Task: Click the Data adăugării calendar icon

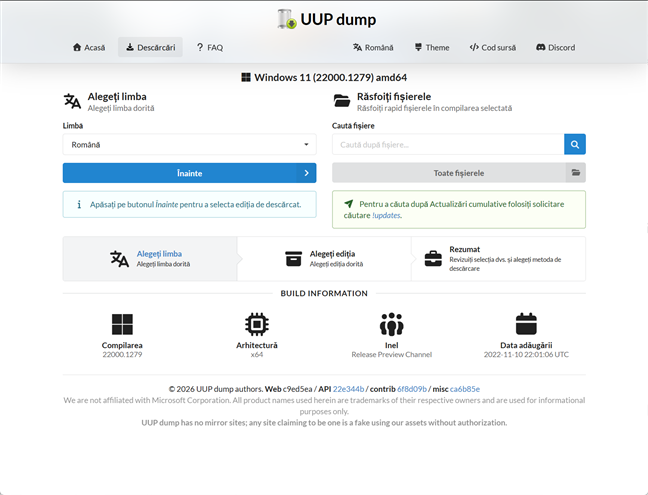Action: [x=526, y=324]
